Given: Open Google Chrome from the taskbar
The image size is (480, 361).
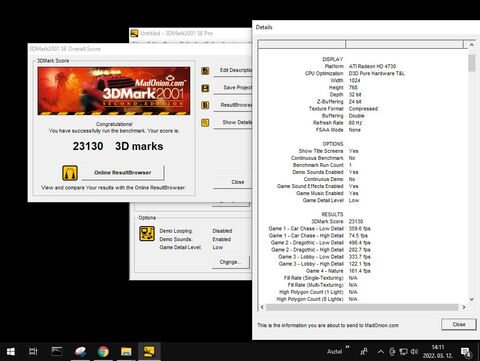Looking at the screenshot, I should pos(103,351).
